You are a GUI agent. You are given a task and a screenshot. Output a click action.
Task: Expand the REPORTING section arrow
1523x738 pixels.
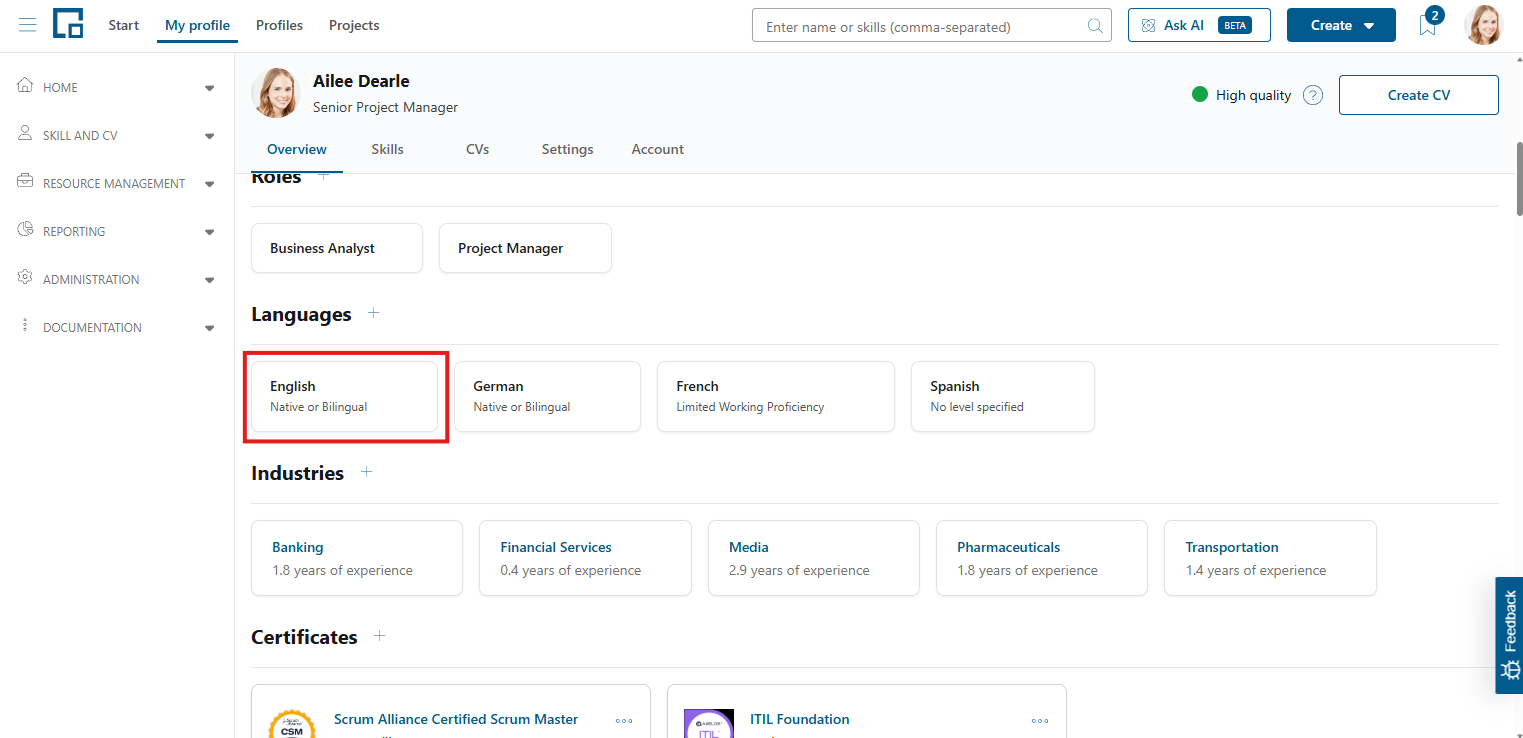(x=209, y=232)
